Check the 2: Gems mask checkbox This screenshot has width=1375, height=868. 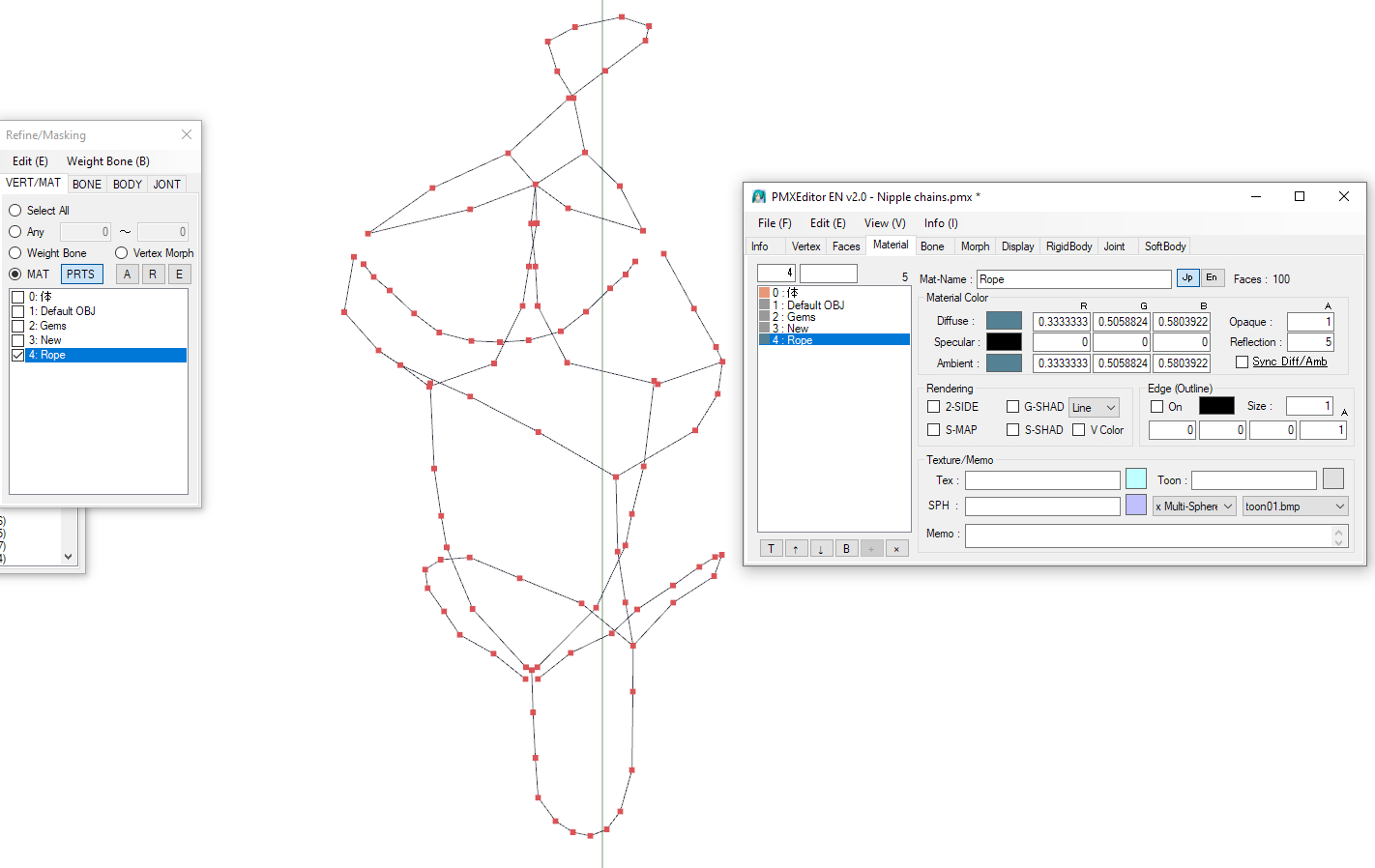(17, 326)
